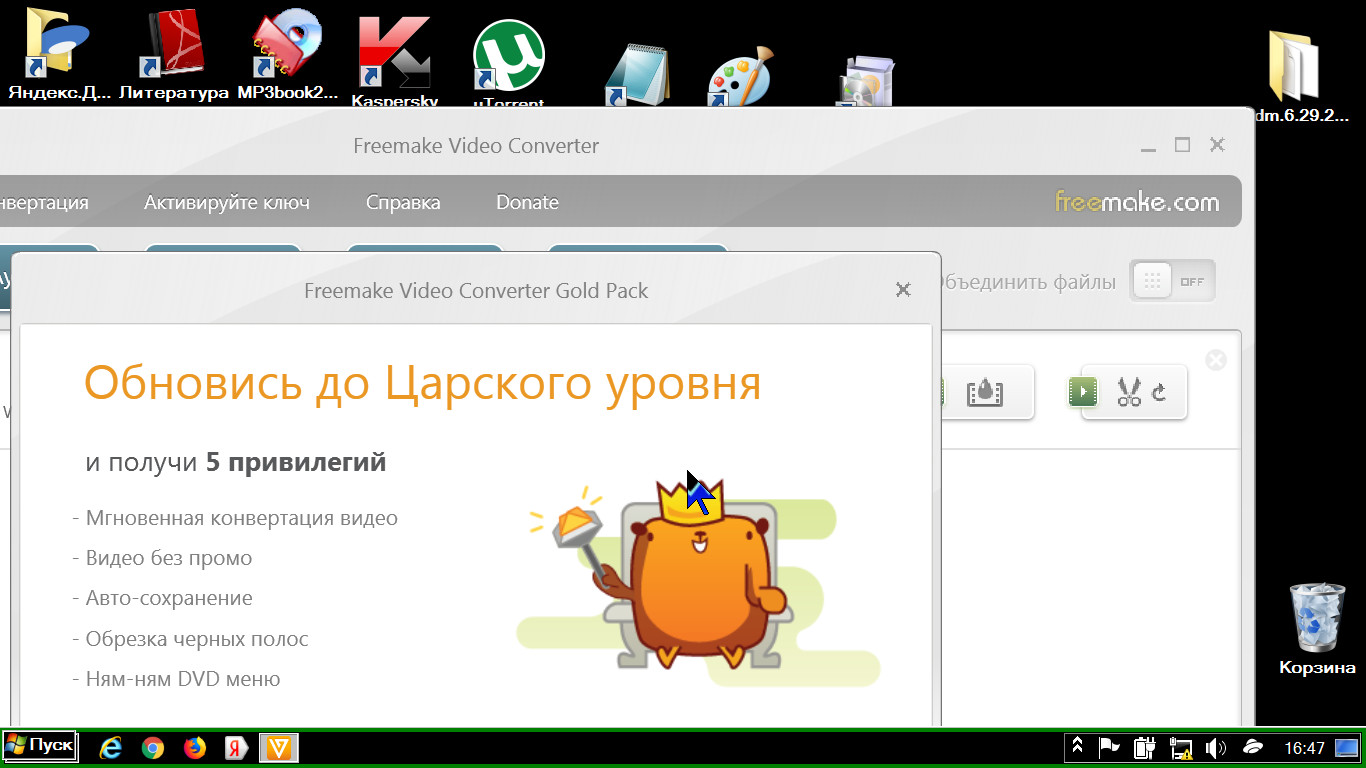Expand hidden system tray icons

click(x=1078, y=747)
